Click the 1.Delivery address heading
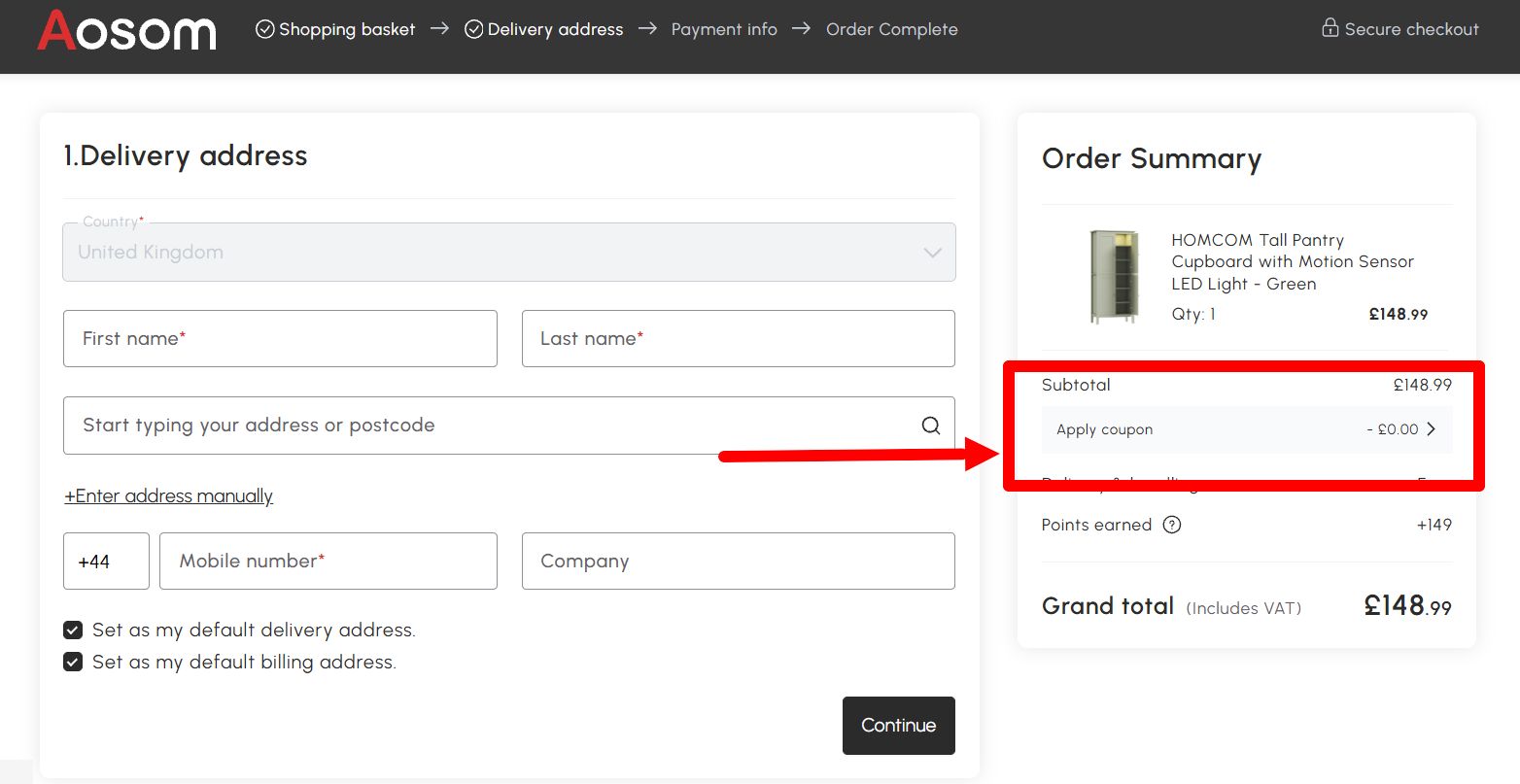Screen dimensions: 1520x784 186,155
